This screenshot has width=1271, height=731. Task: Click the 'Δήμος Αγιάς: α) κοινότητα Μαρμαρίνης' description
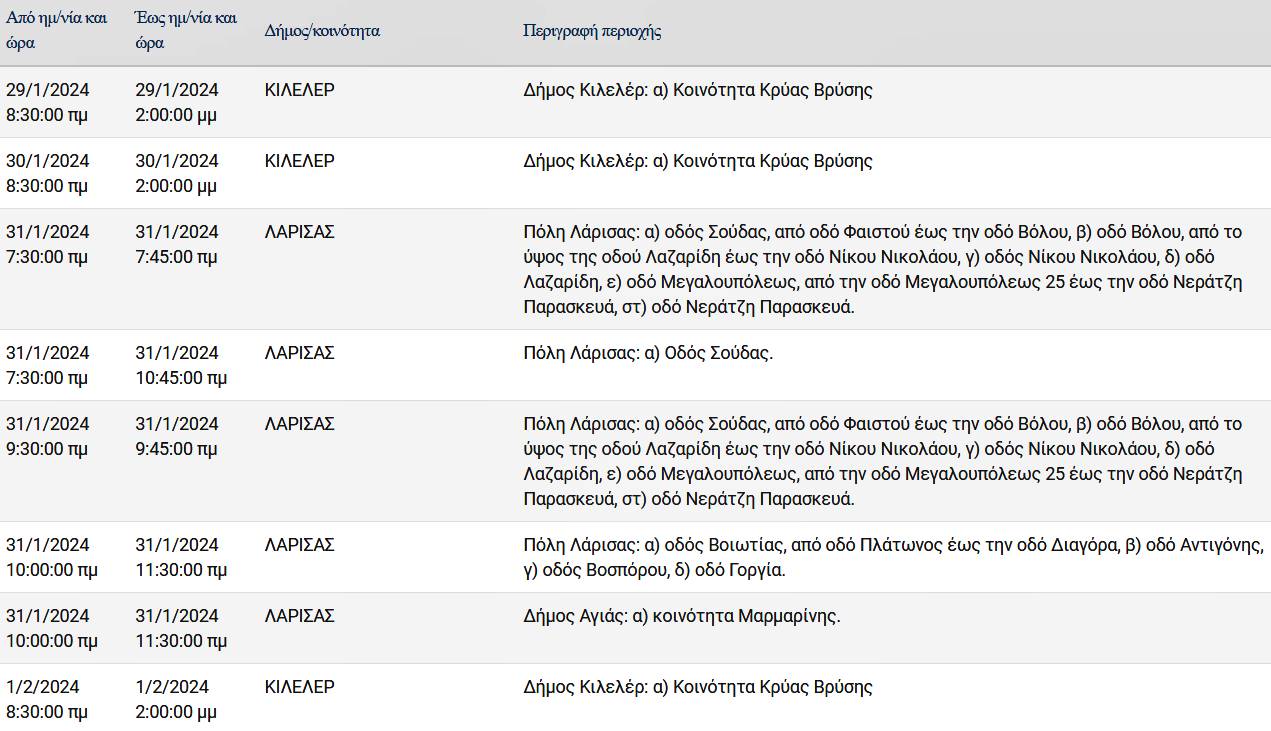coord(682,616)
